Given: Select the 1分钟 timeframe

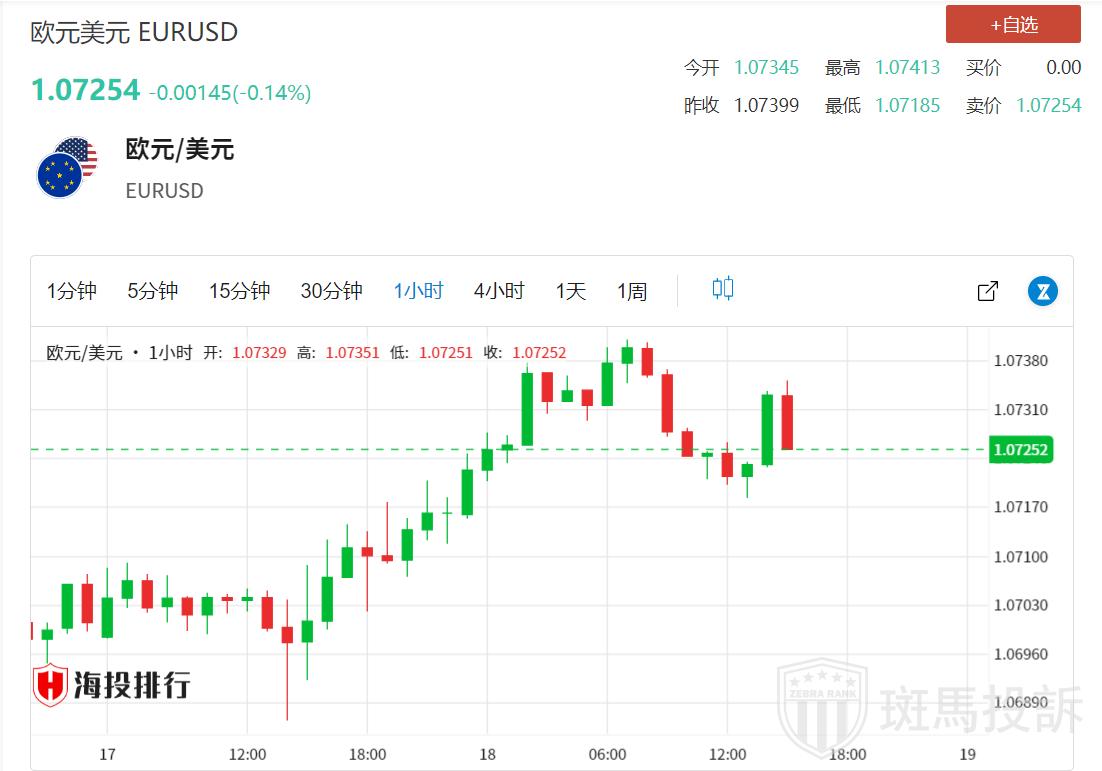Looking at the screenshot, I should tap(72, 291).
